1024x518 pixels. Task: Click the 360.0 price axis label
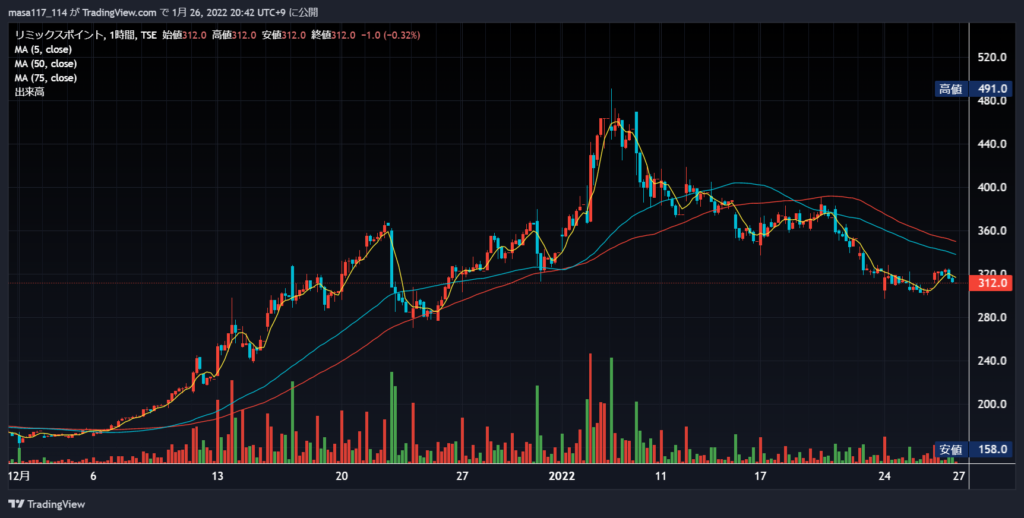(x=992, y=231)
